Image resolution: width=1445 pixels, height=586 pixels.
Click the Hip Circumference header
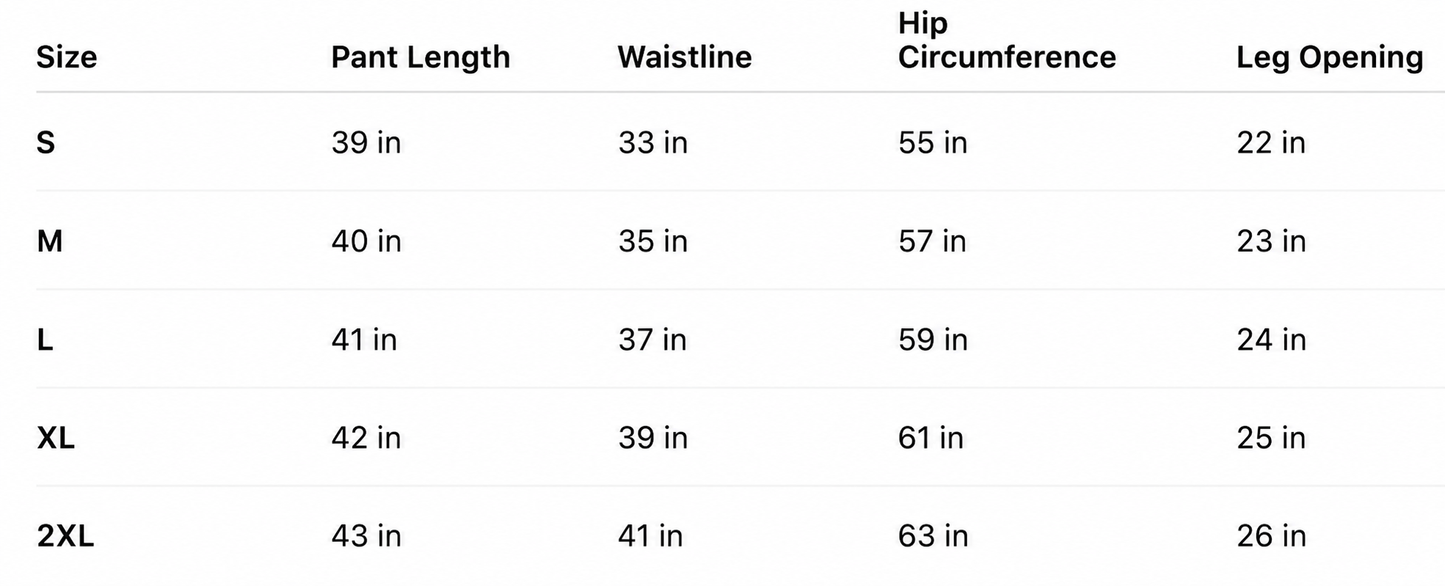[1006, 40]
